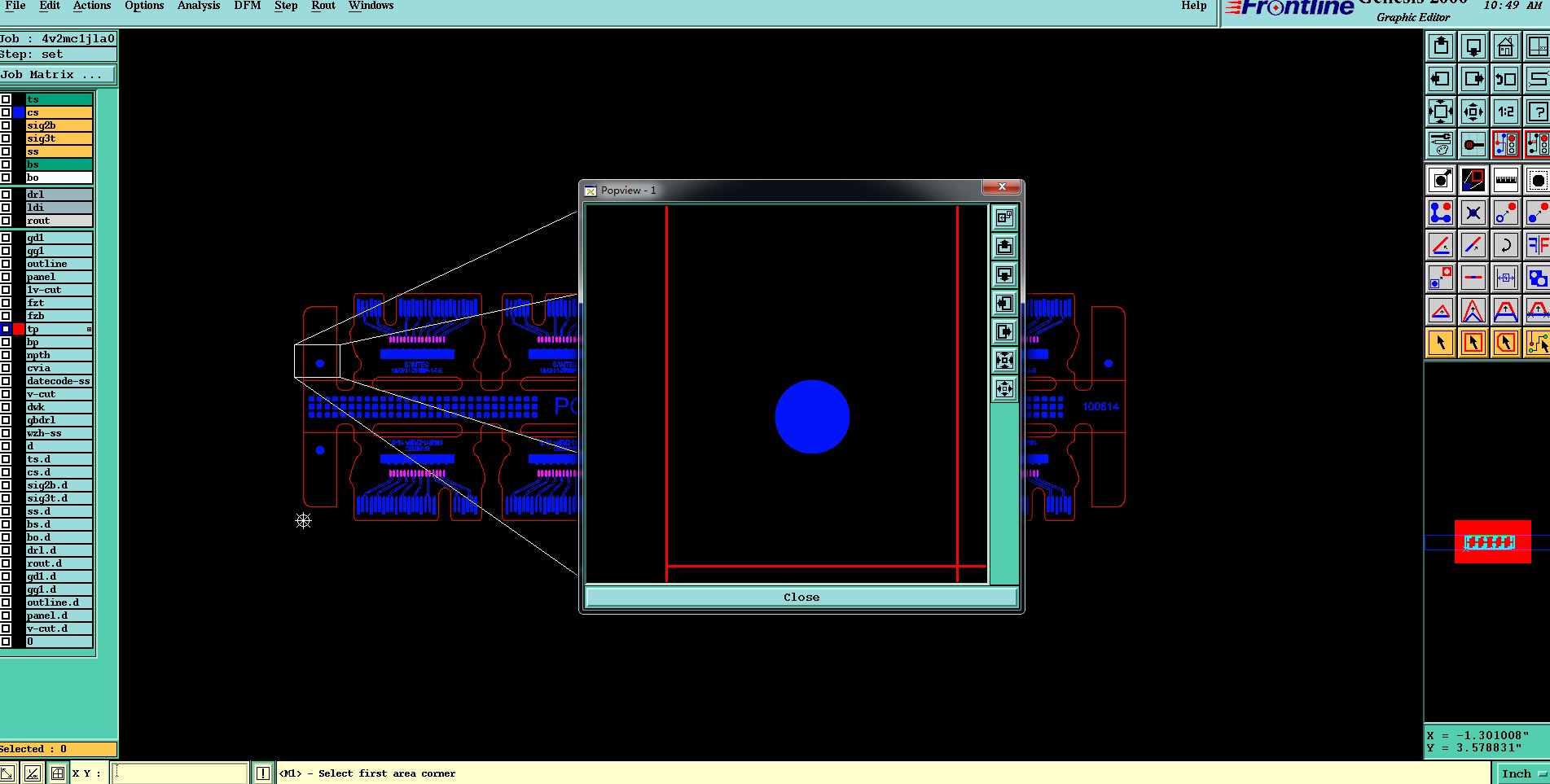Open the Windows menu

pos(371,6)
